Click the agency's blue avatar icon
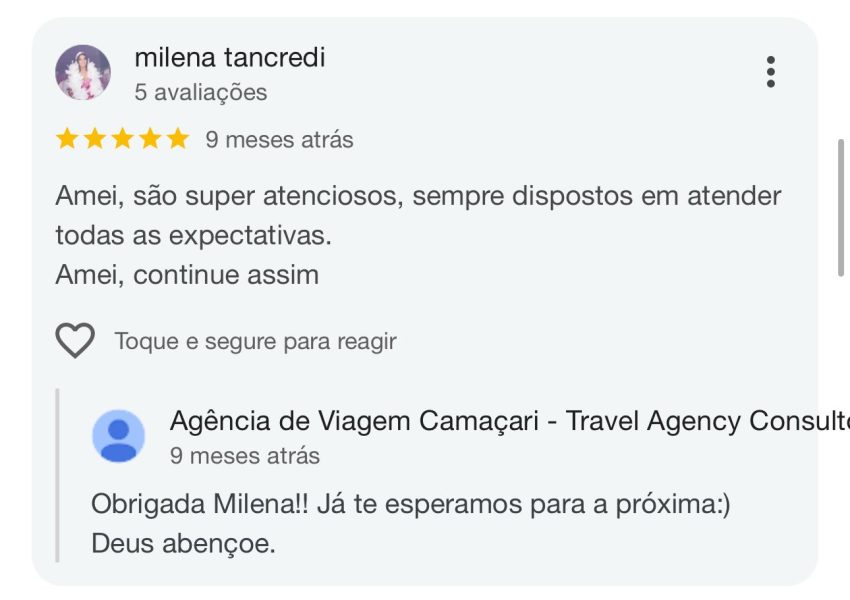850x600 pixels. coord(119,436)
